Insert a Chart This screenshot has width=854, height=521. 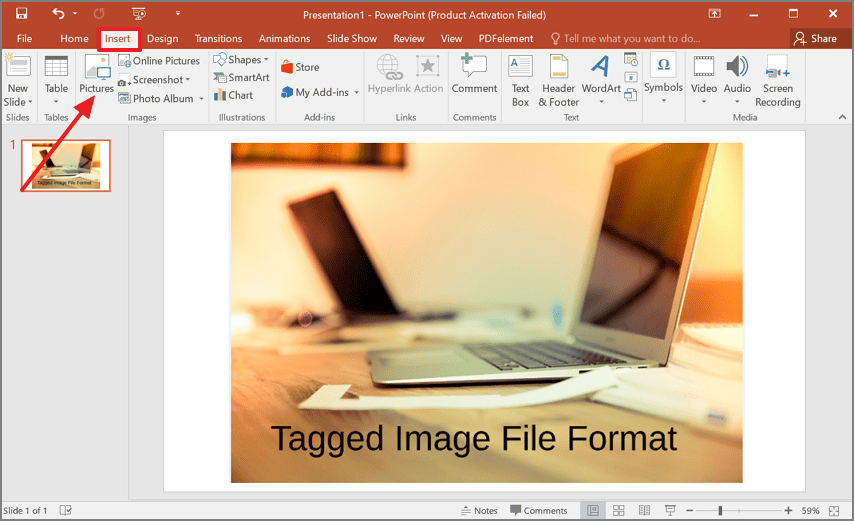point(234,95)
